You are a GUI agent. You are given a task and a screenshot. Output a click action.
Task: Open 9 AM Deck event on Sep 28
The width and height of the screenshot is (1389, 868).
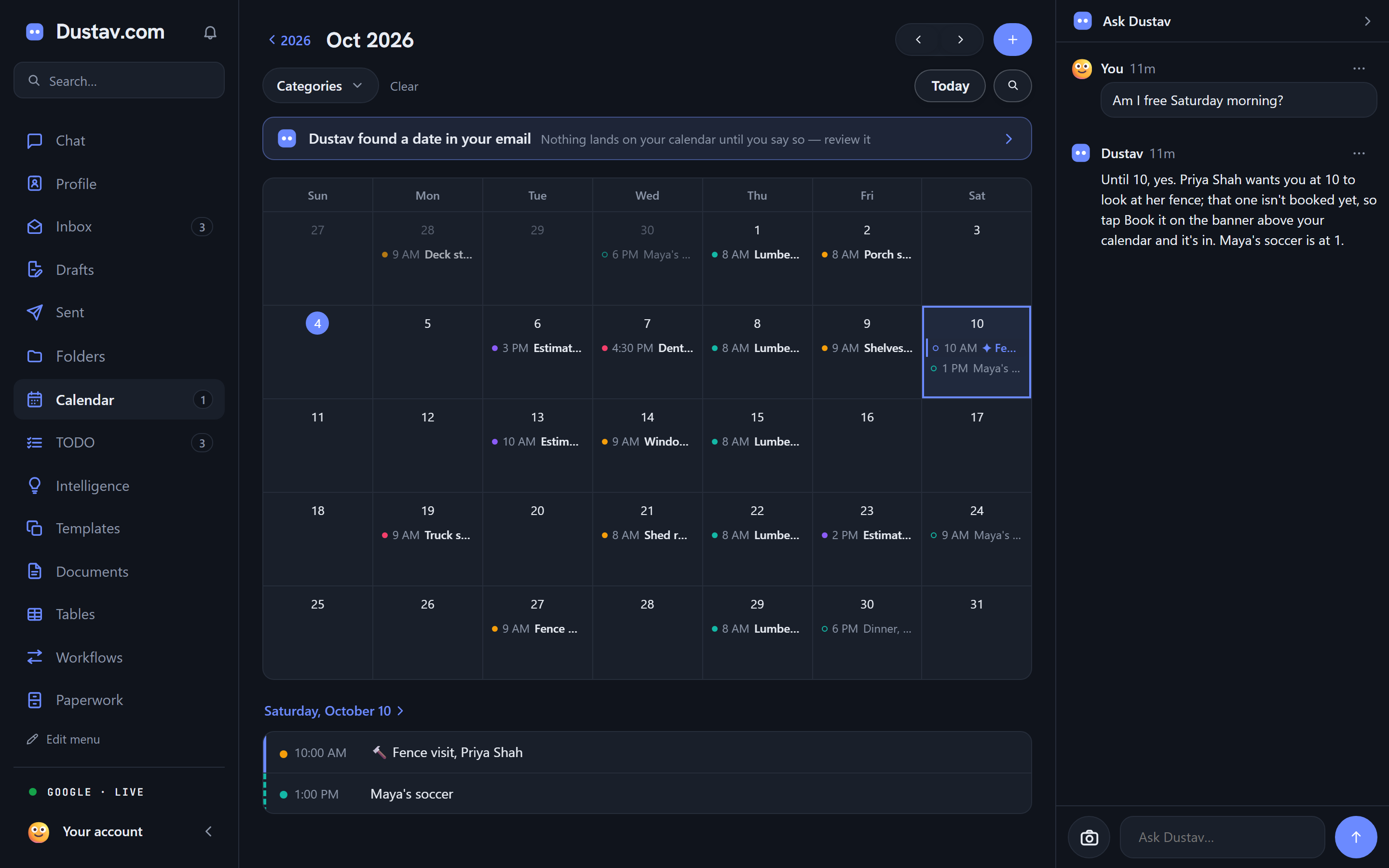click(427, 254)
